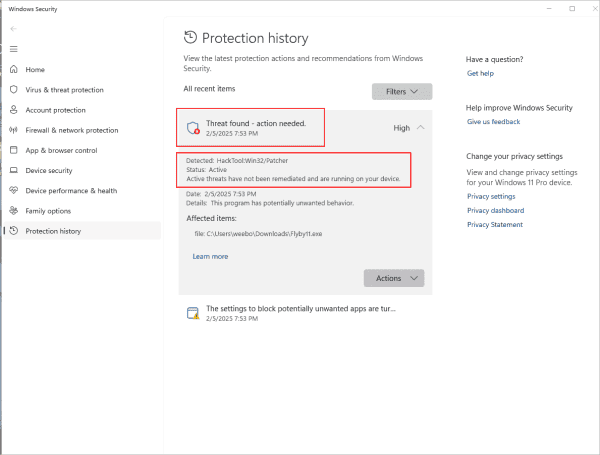This screenshot has height=455, width=600.
Task: Click the Get help link
Action: click(x=480, y=73)
